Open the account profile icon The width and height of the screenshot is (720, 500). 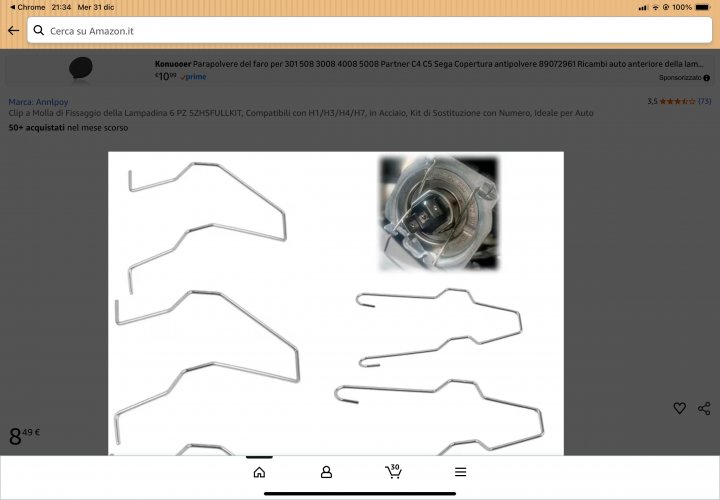(x=326, y=472)
